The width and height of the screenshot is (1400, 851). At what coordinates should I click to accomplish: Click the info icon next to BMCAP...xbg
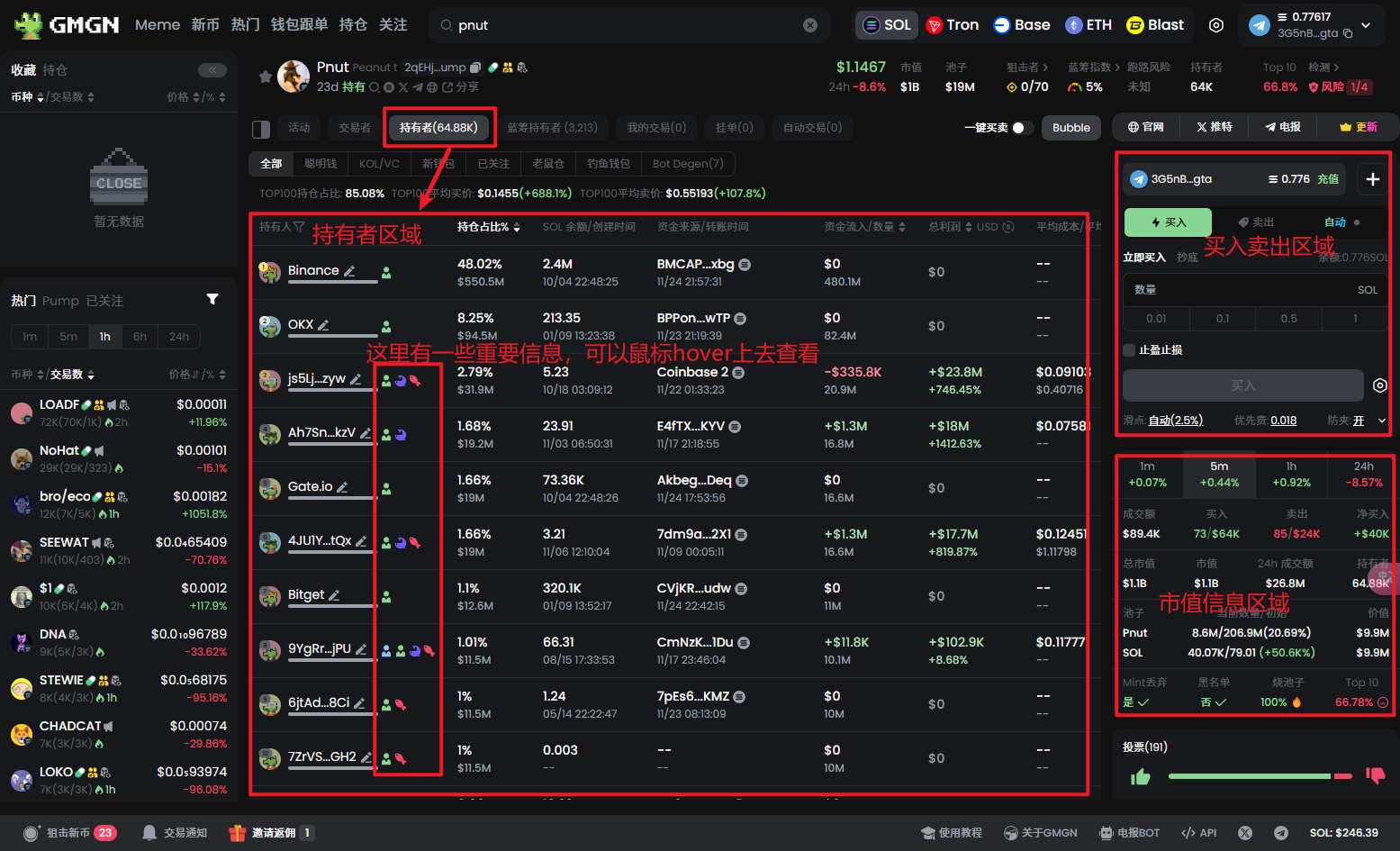coord(745,265)
